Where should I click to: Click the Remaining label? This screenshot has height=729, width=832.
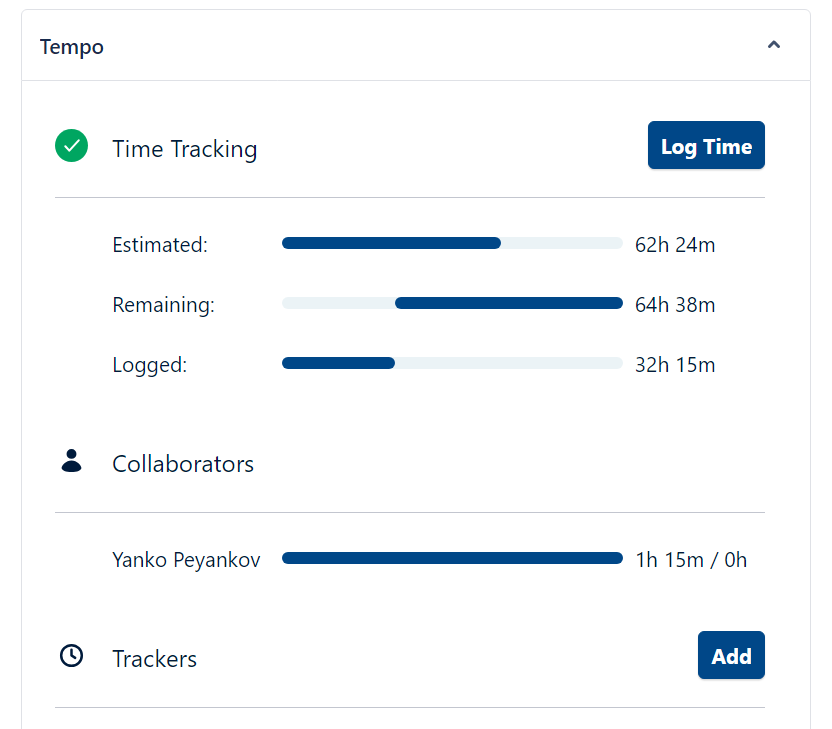coord(163,305)
